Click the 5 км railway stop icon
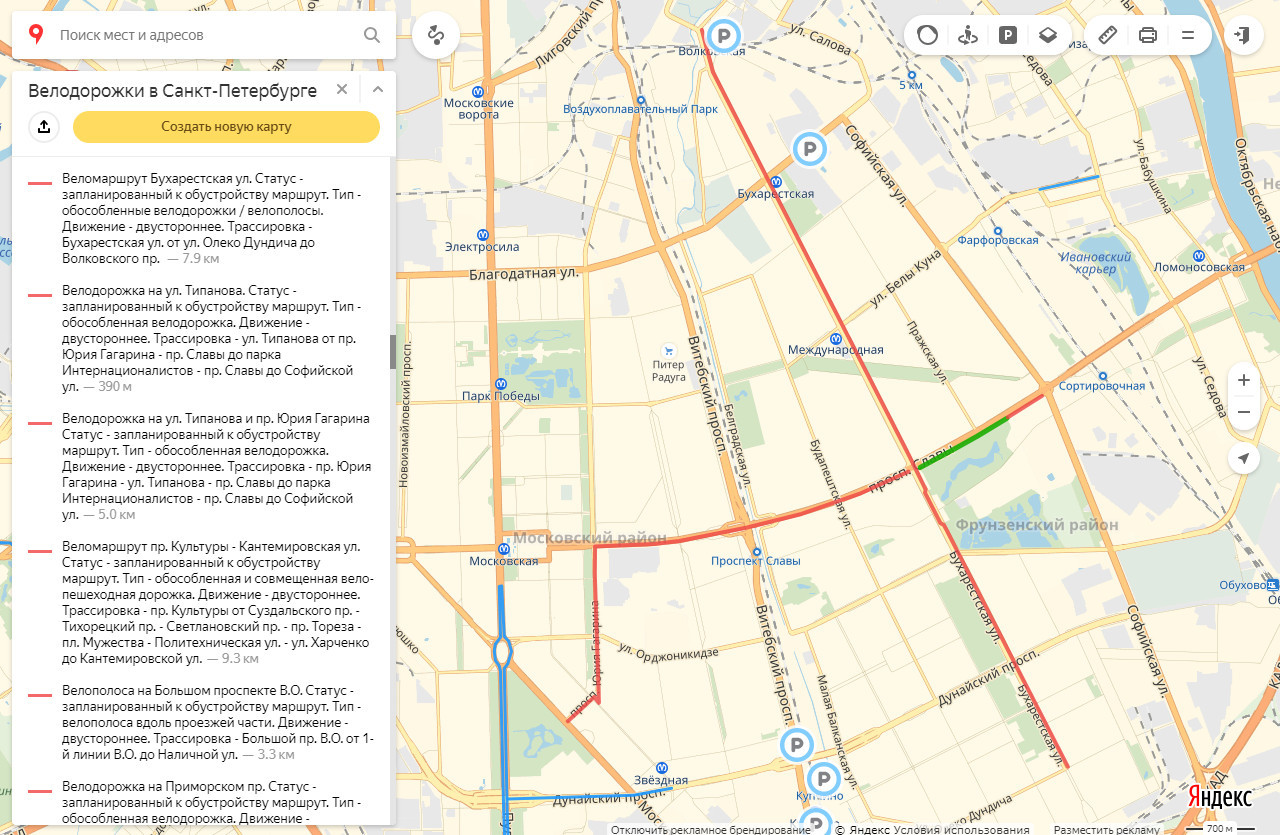 pos(911,73)
